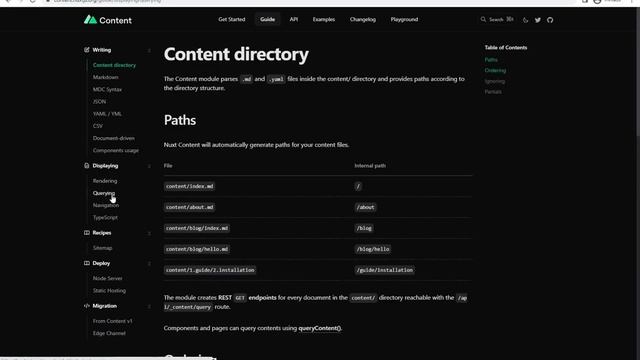Open Rendering sidebar link

pos(104,181)
